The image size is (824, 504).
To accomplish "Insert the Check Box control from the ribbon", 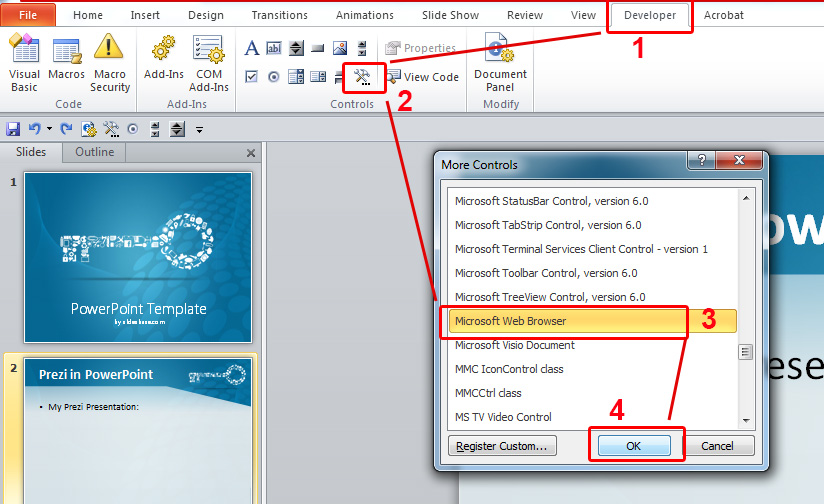I will tap(252, 77).
